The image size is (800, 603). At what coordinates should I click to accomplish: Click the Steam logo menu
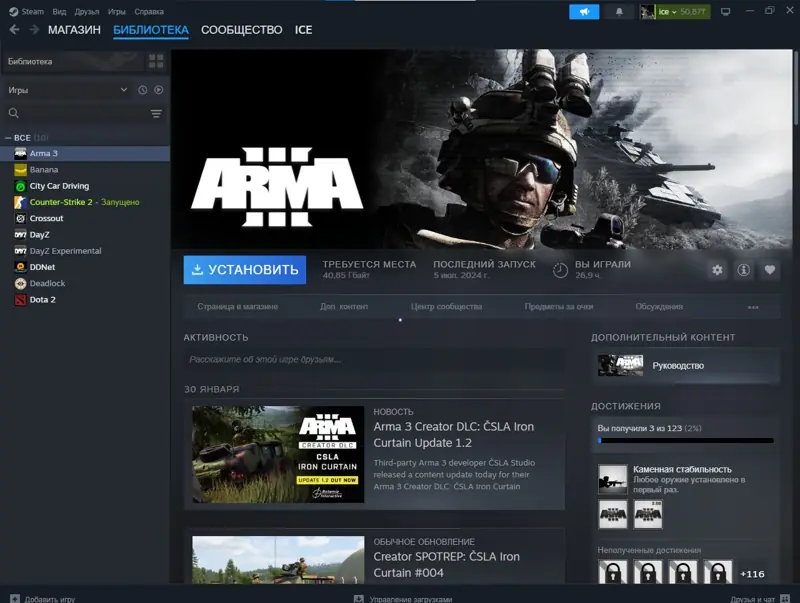pos(27,11)
